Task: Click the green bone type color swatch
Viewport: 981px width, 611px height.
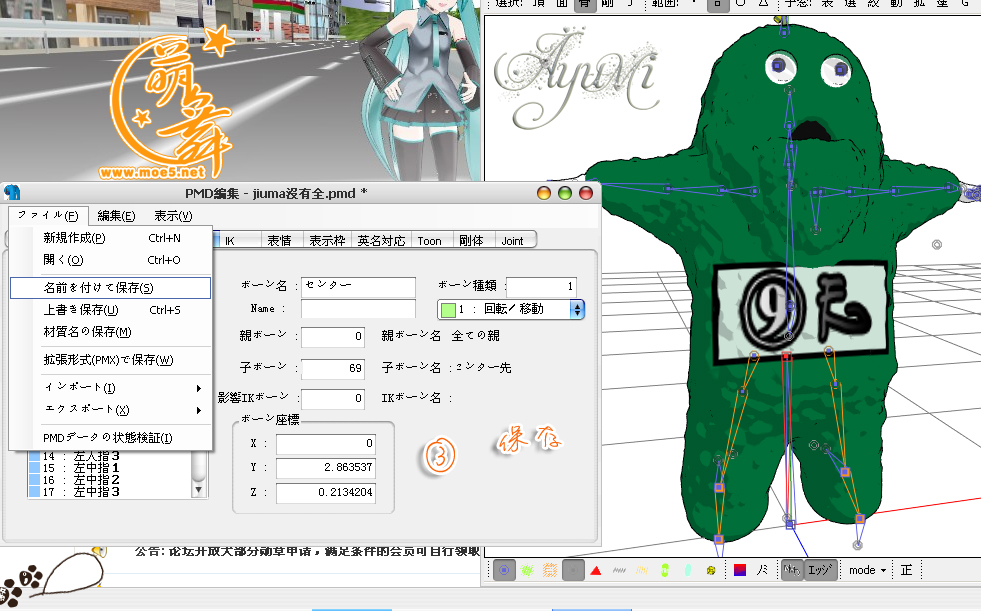Action: 449,310
